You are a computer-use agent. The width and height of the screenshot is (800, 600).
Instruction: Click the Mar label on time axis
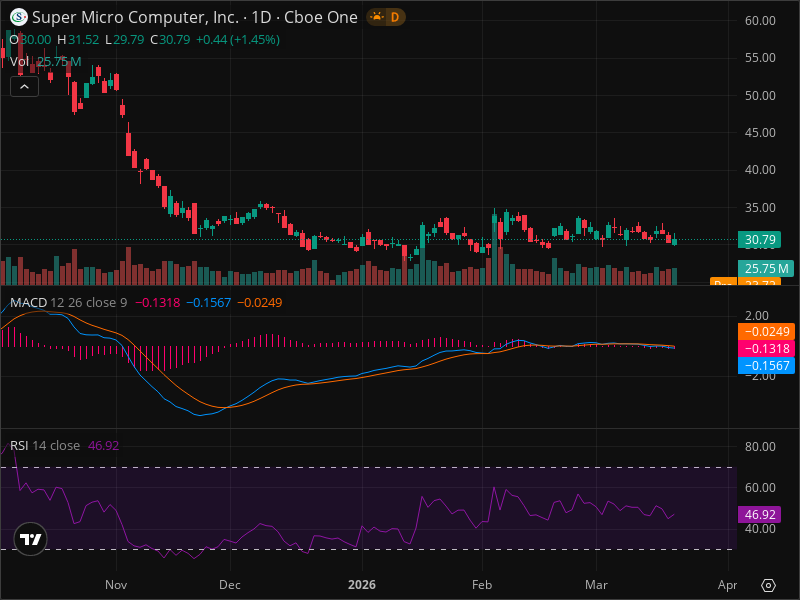[x=596, y=585]
